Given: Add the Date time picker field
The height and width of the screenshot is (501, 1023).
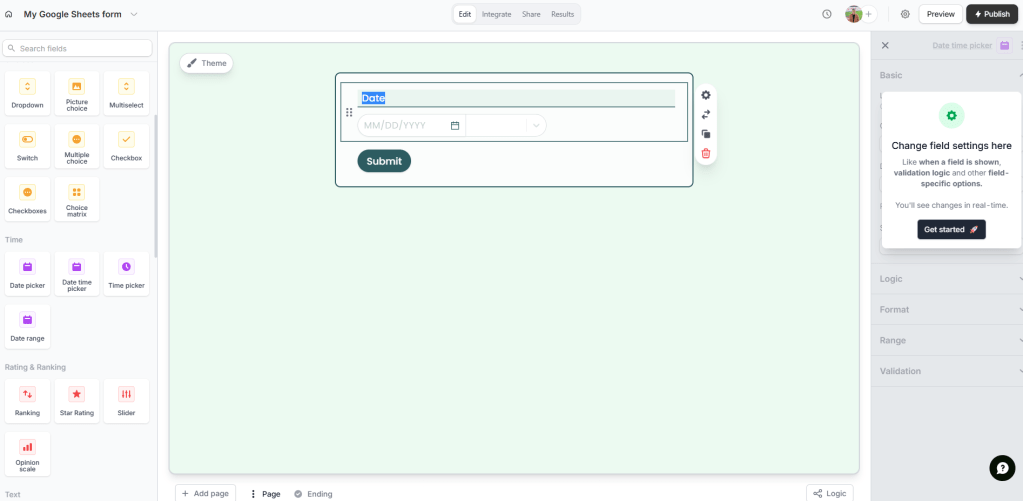Looking at the screenshot, I should 77,273.
